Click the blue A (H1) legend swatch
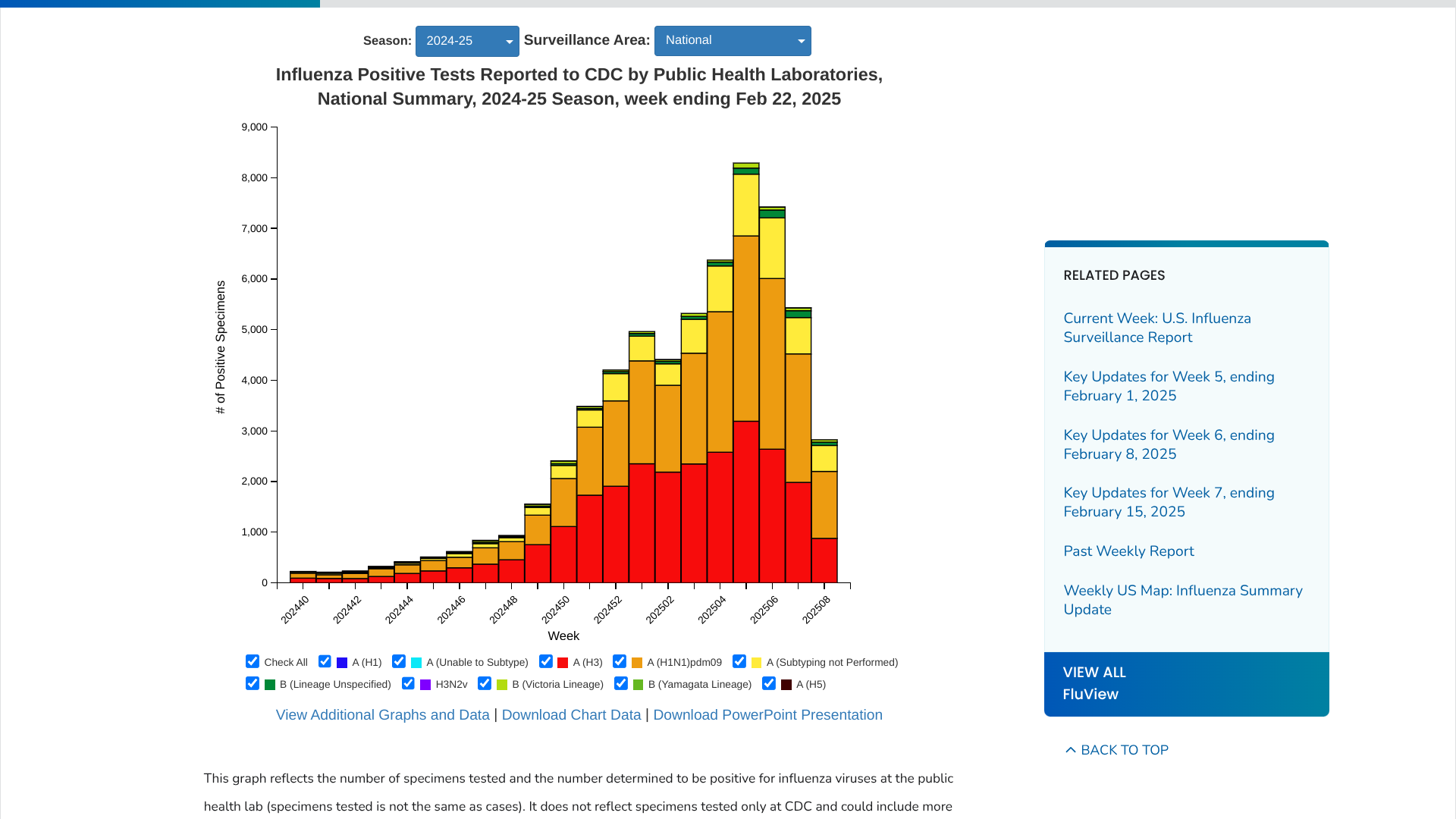Screen dimensions: 1456x819 pos(342,663)
